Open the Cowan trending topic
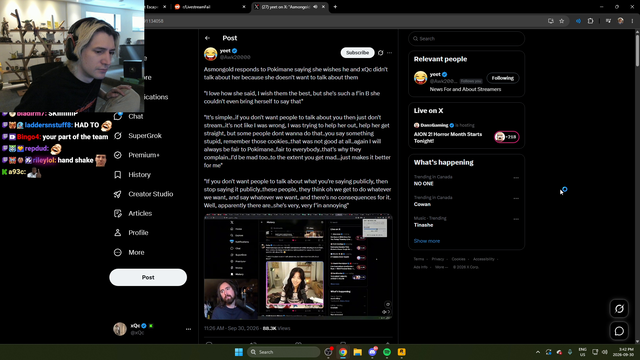The width and height of the screenshot is (640, 360). (x=422, y=204)
